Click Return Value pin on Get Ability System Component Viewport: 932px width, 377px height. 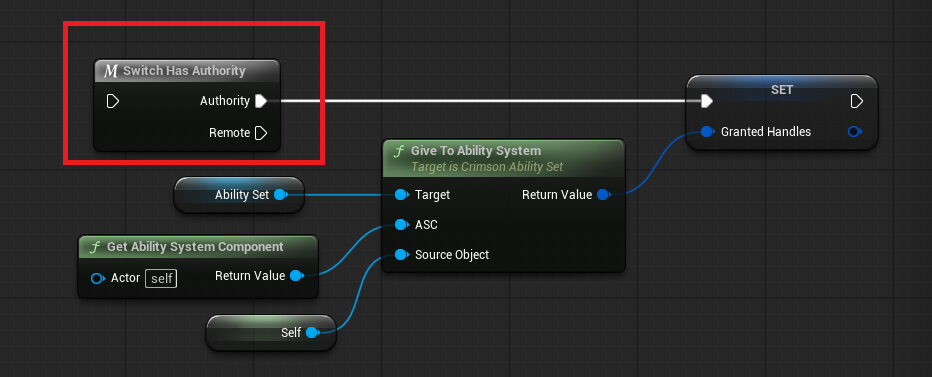point(297,276)
